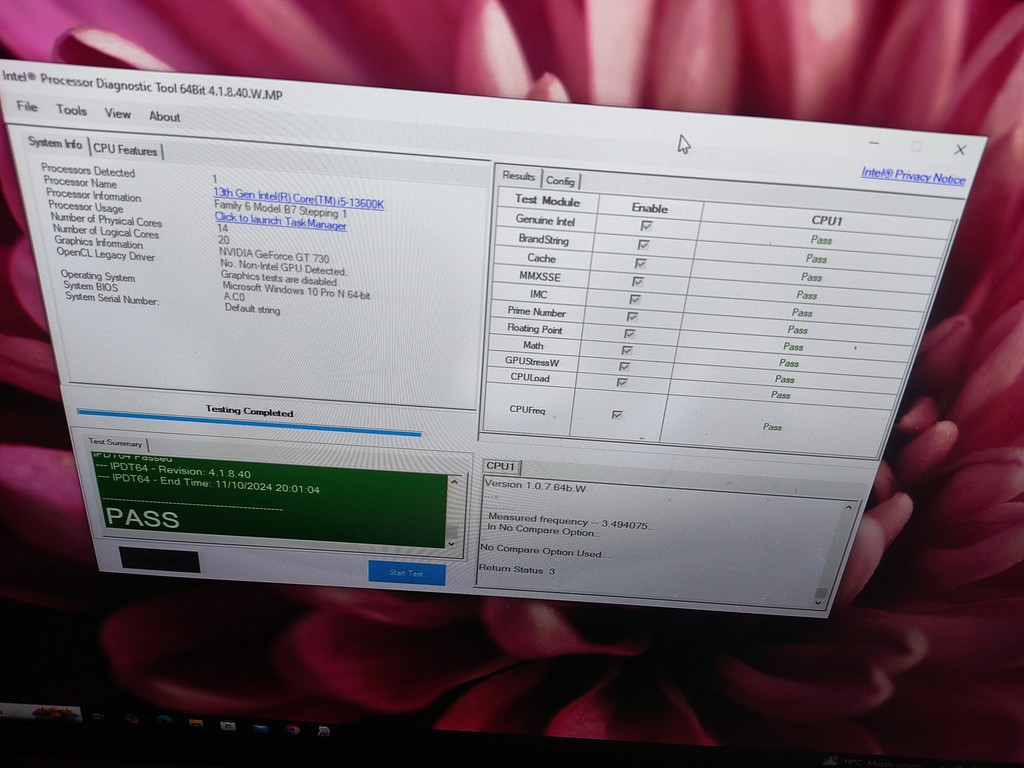This screenshot has height=768, width=1024.
Task: Select the Test Summary tab
Action: click(x=115, y=442)
